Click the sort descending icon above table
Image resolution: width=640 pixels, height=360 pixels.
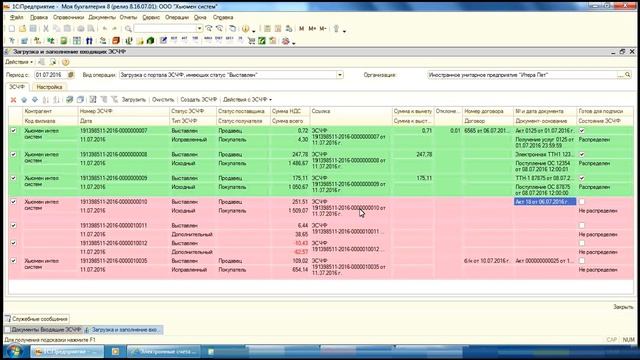56,100
